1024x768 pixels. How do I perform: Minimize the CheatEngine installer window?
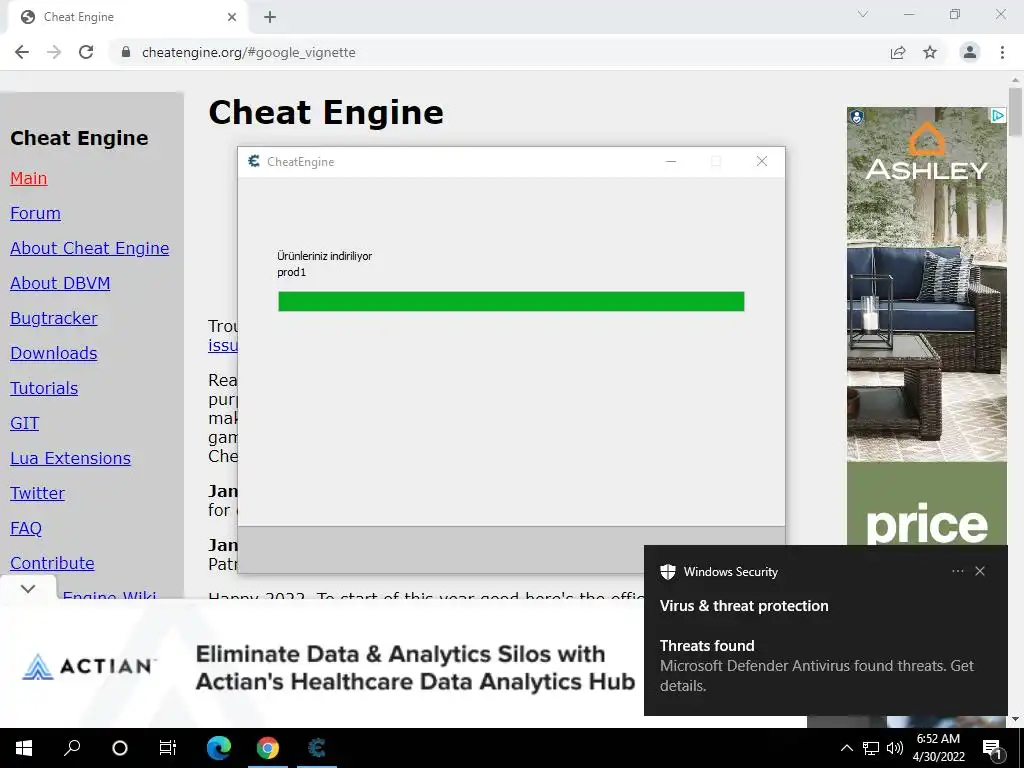click(x=671, y=161)
